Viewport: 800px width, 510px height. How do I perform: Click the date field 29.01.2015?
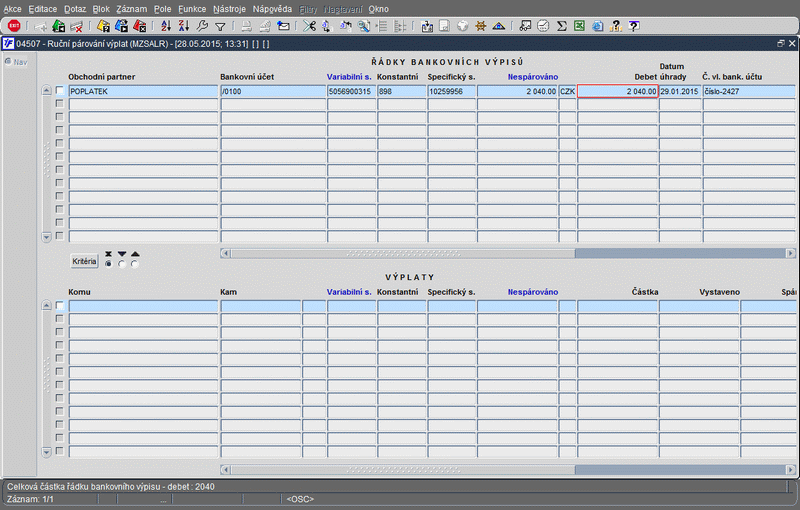(680, 91)
